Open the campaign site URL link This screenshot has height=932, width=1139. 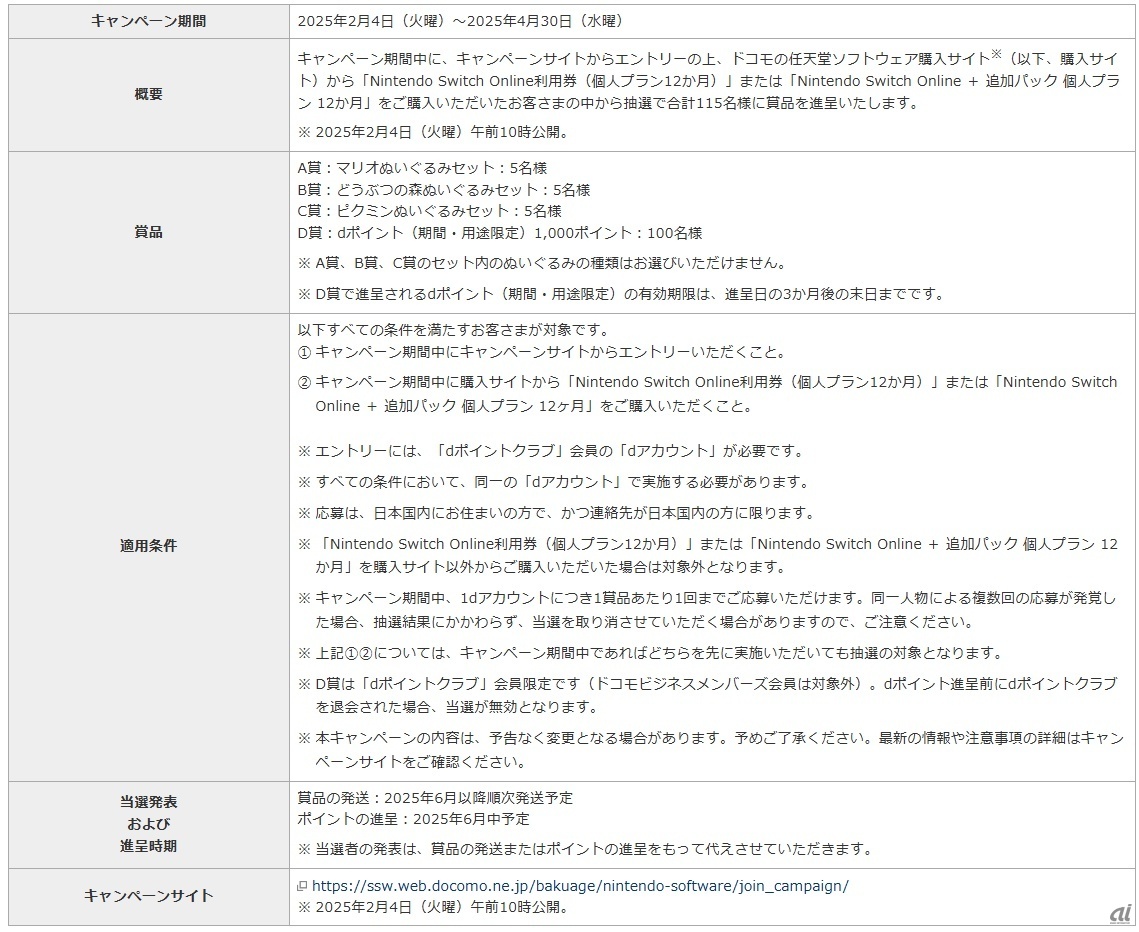(580, 886)
